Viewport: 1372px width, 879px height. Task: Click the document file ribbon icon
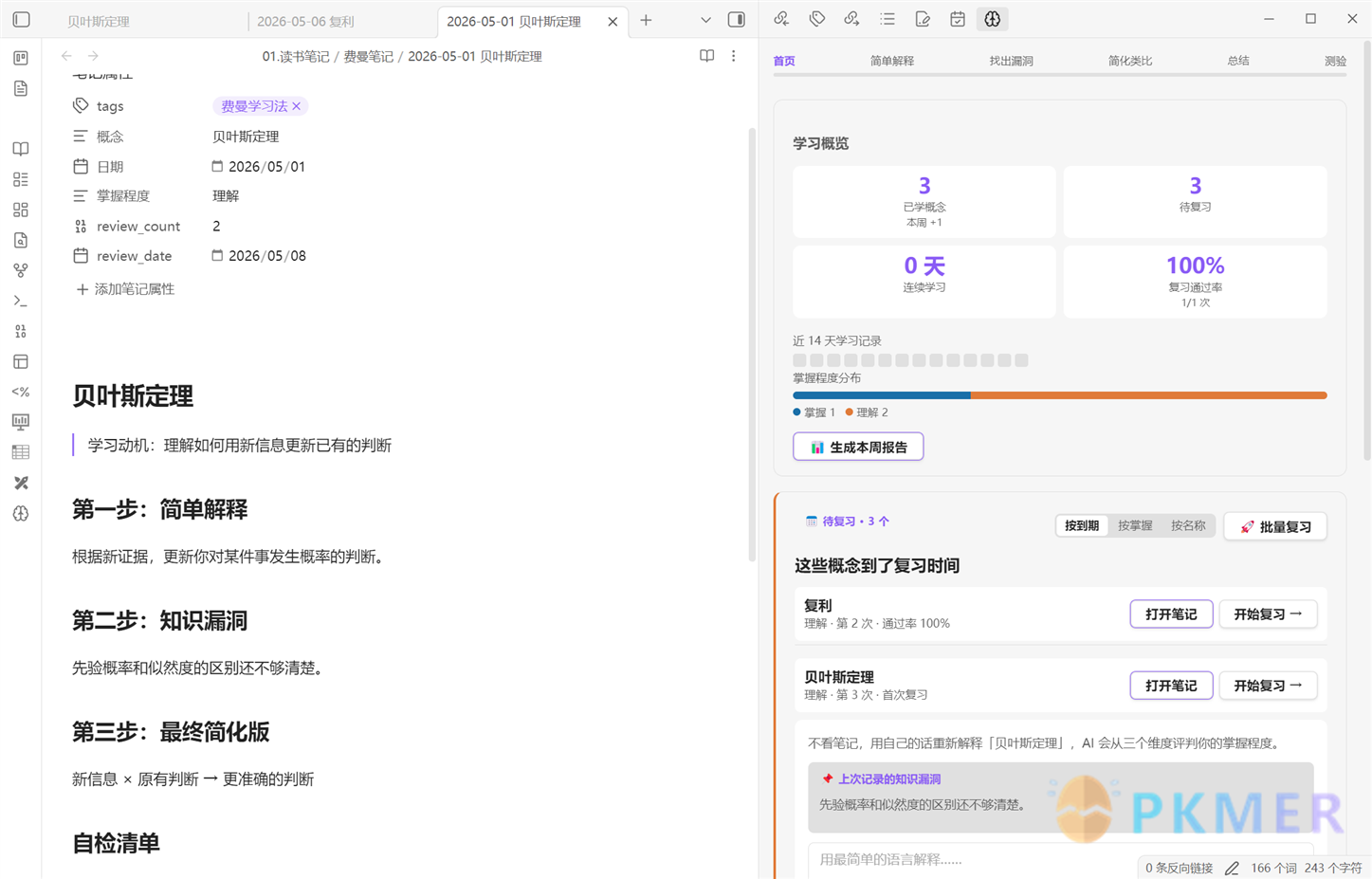pyautogui.click(x=21, y=88)
